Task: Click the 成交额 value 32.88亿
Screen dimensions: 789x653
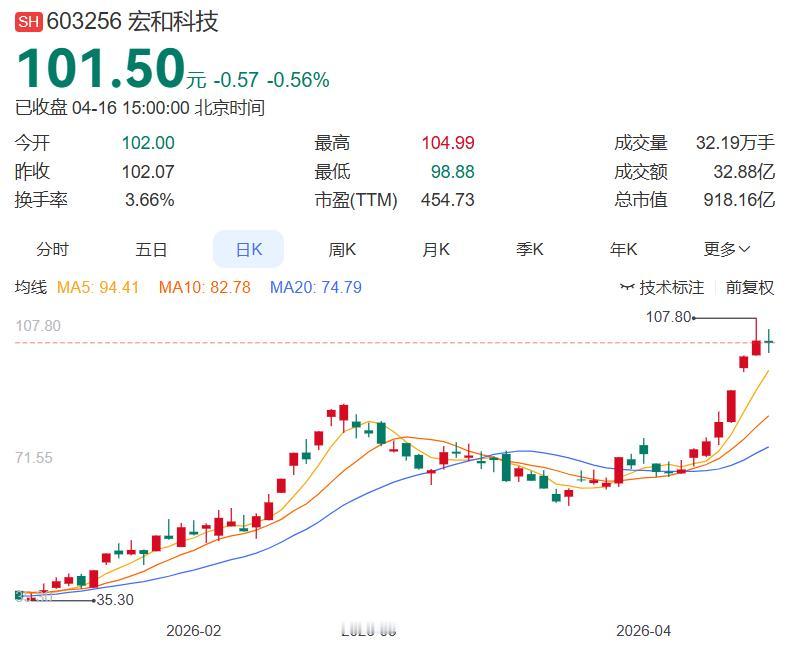Action: (x=744, y=172)
